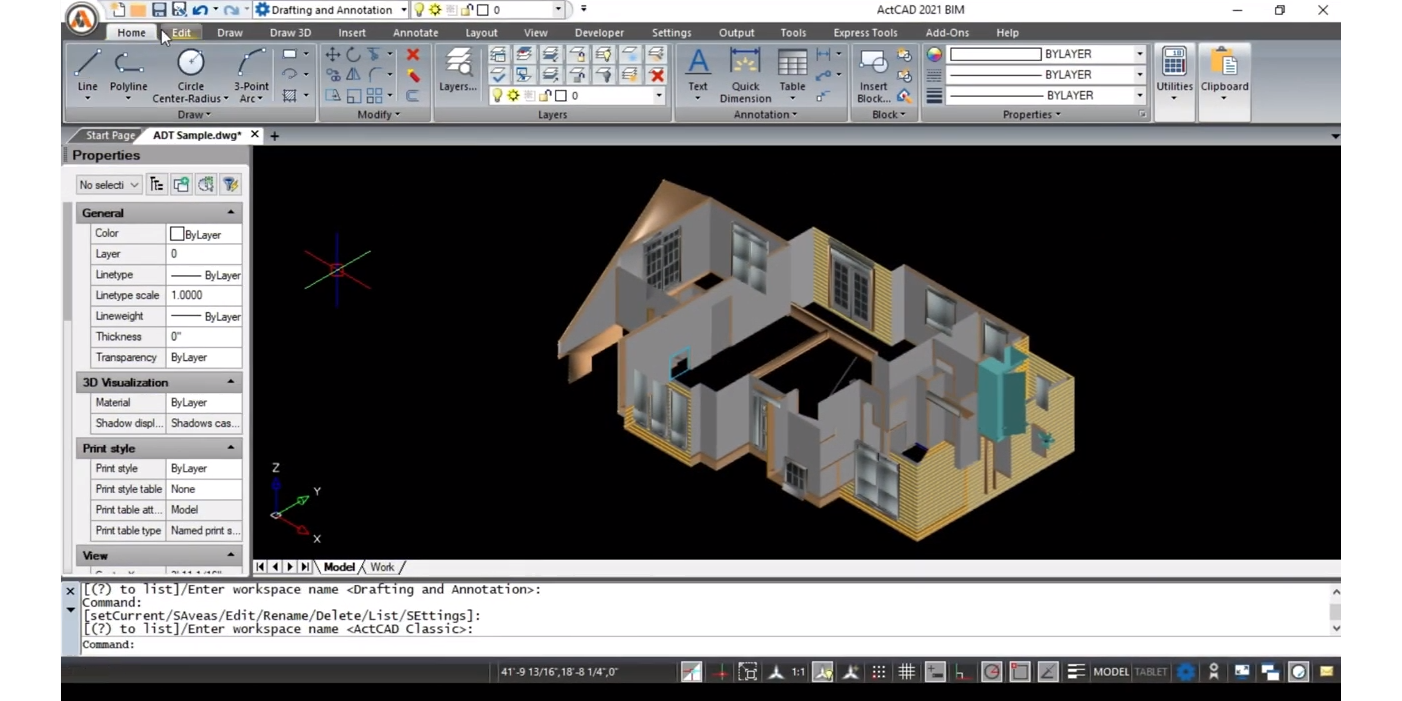Click the layer color box in layer dropdown
The image size is (1402, 701).
pyautogui.click(x=561, y=96)
